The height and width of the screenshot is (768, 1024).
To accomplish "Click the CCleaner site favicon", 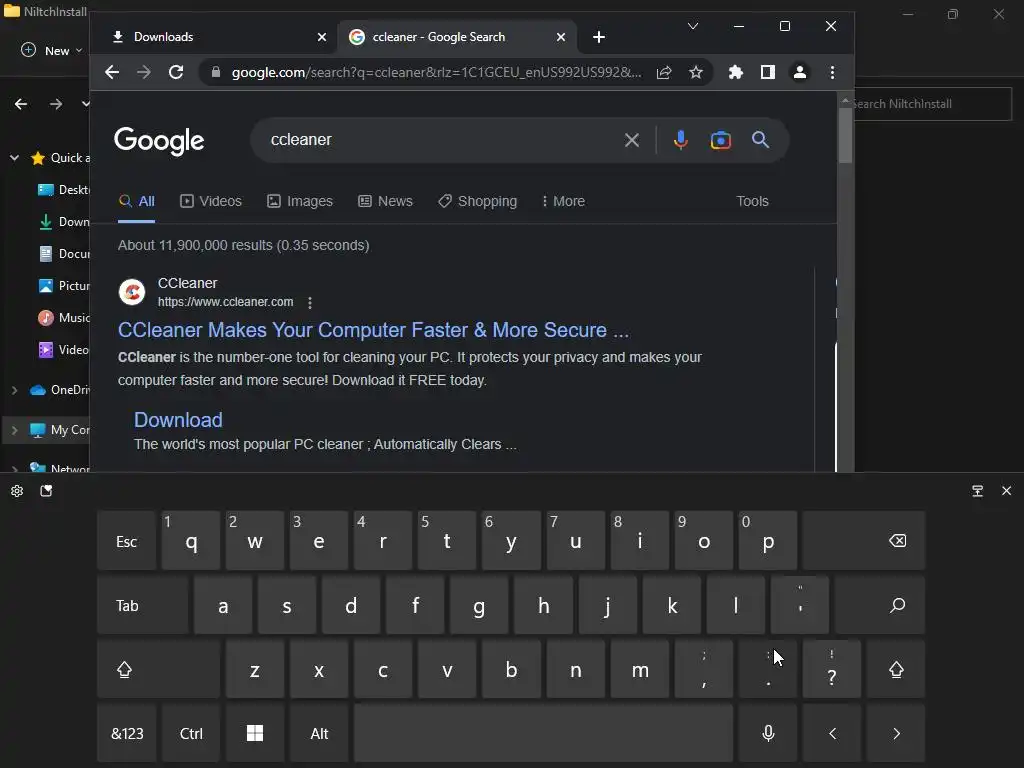I will (x=132, y=292).
